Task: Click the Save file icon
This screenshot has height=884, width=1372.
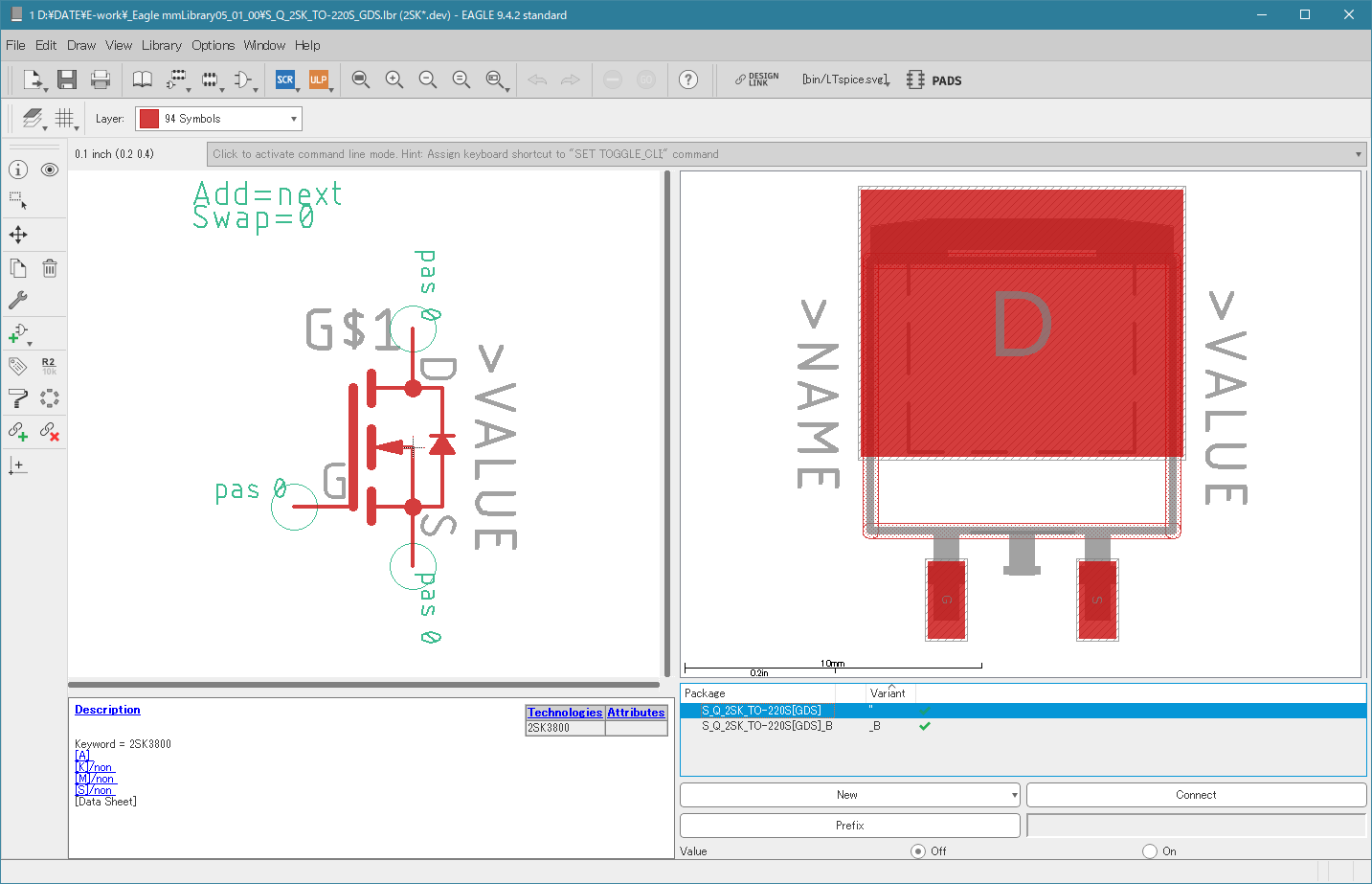Action: (66, 79)
